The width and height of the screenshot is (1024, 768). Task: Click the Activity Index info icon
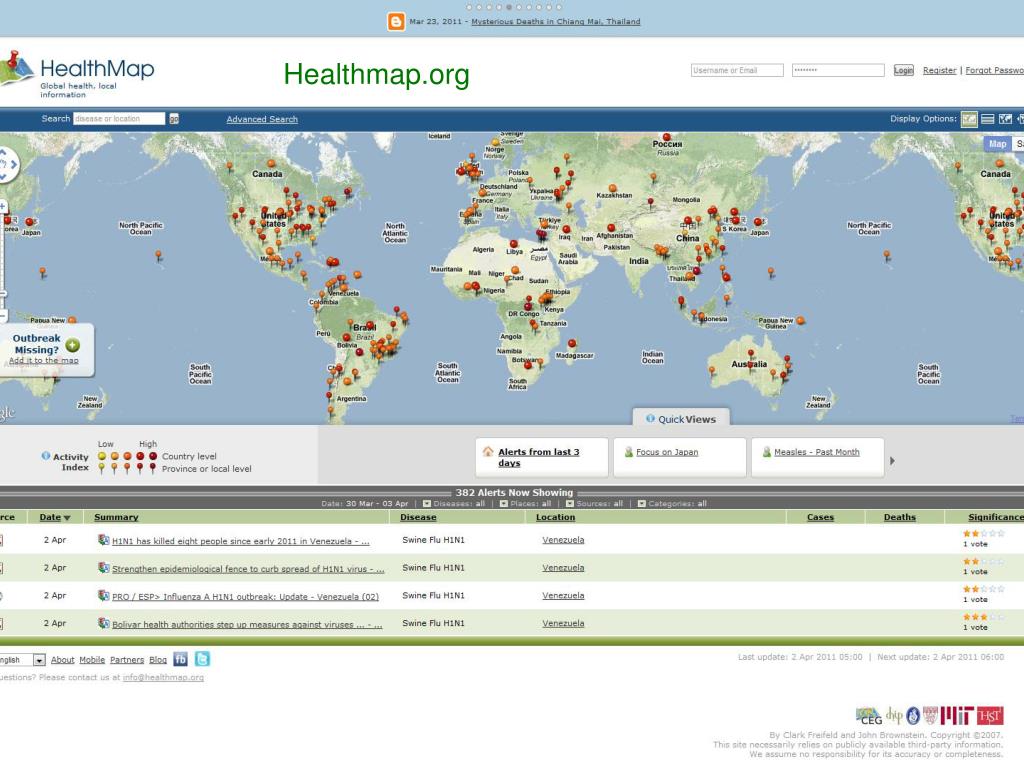(46, 456)
